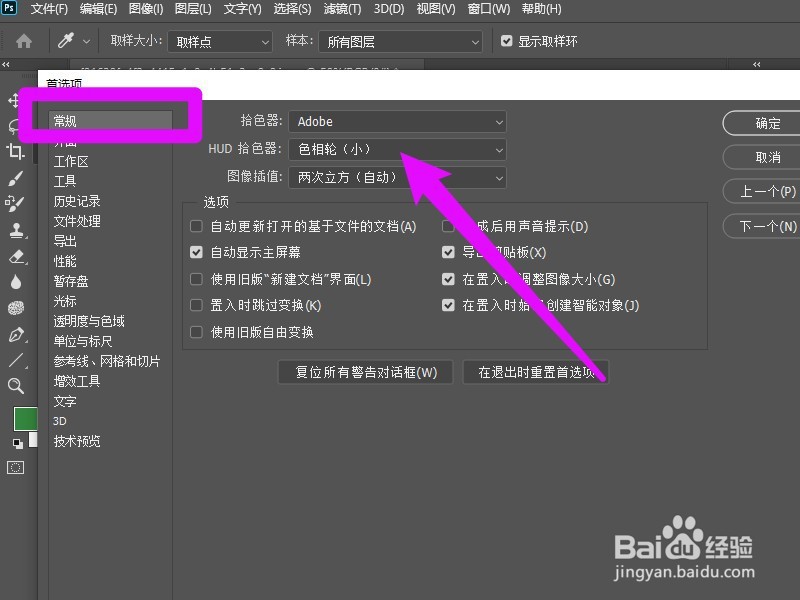Select the Line tool
This screenshot has height=600, width=800.
click(16, 360)
